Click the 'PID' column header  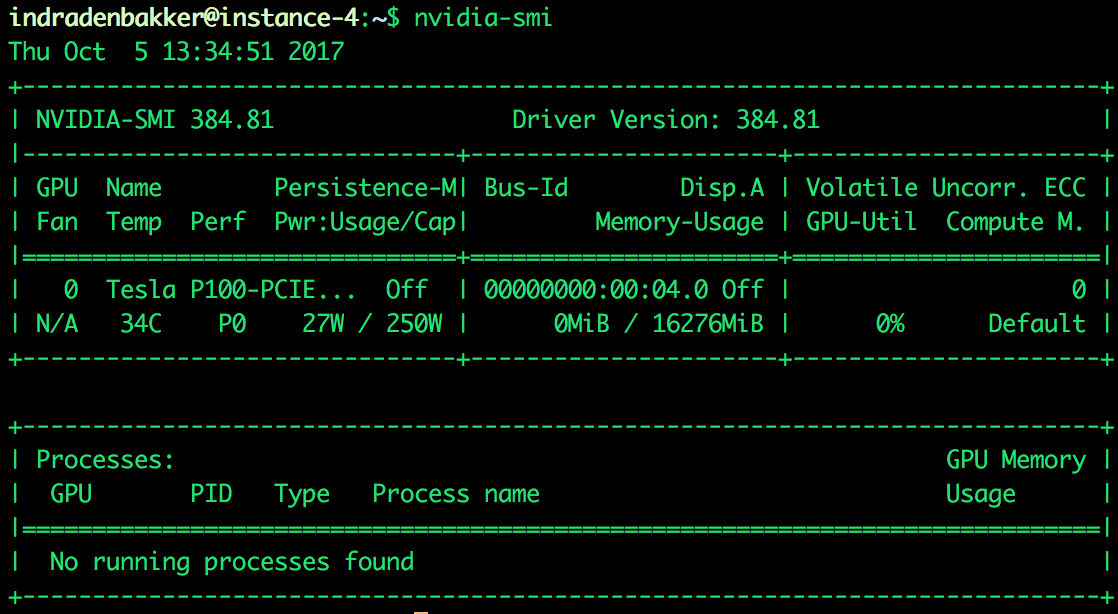(211, 494)
